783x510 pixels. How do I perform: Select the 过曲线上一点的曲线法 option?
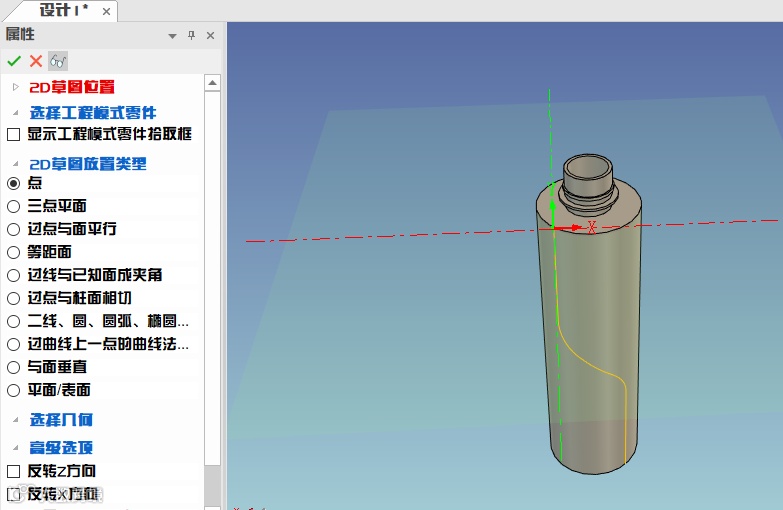pos(13,344)
